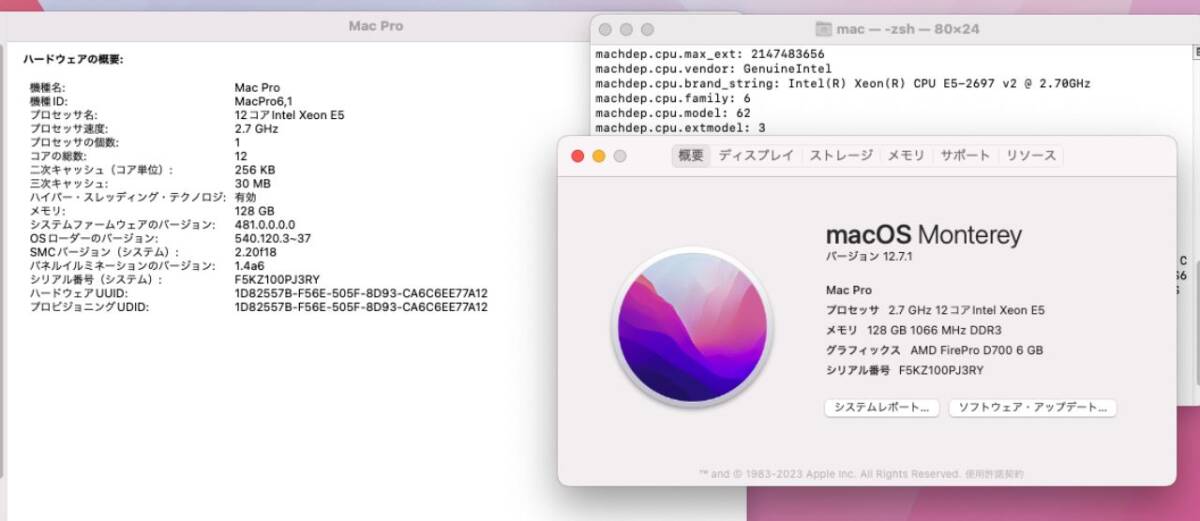The height and width of the screenshot is (521, 1200).
Task: Click the 2.20f18 SMC version value
Action: coord(256,252)
